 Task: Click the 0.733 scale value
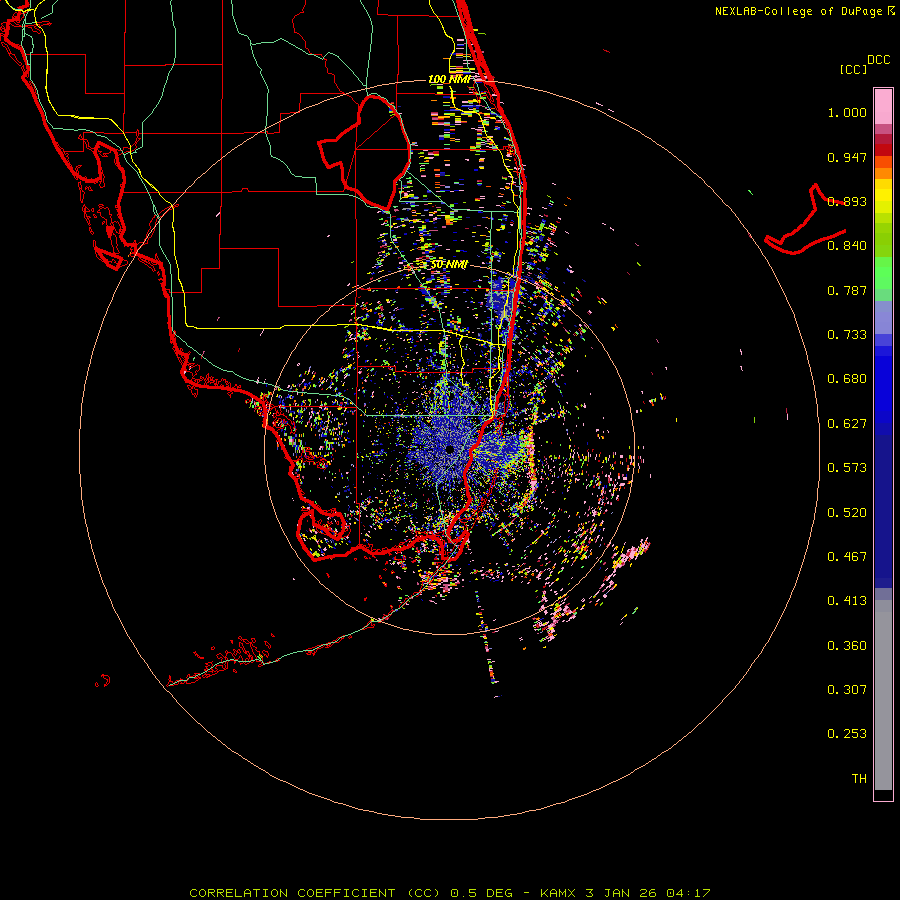point(847,335)
